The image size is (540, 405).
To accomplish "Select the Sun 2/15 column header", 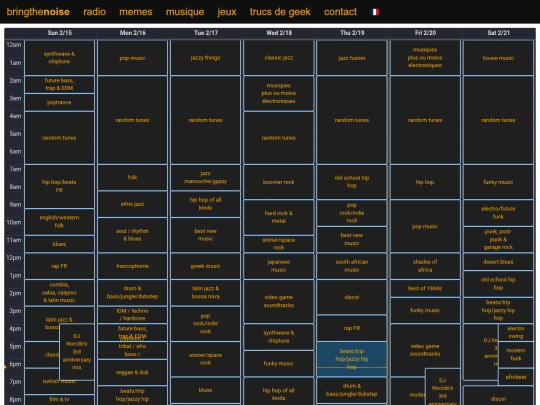I will pyautogui.click(x=60, y=33).
